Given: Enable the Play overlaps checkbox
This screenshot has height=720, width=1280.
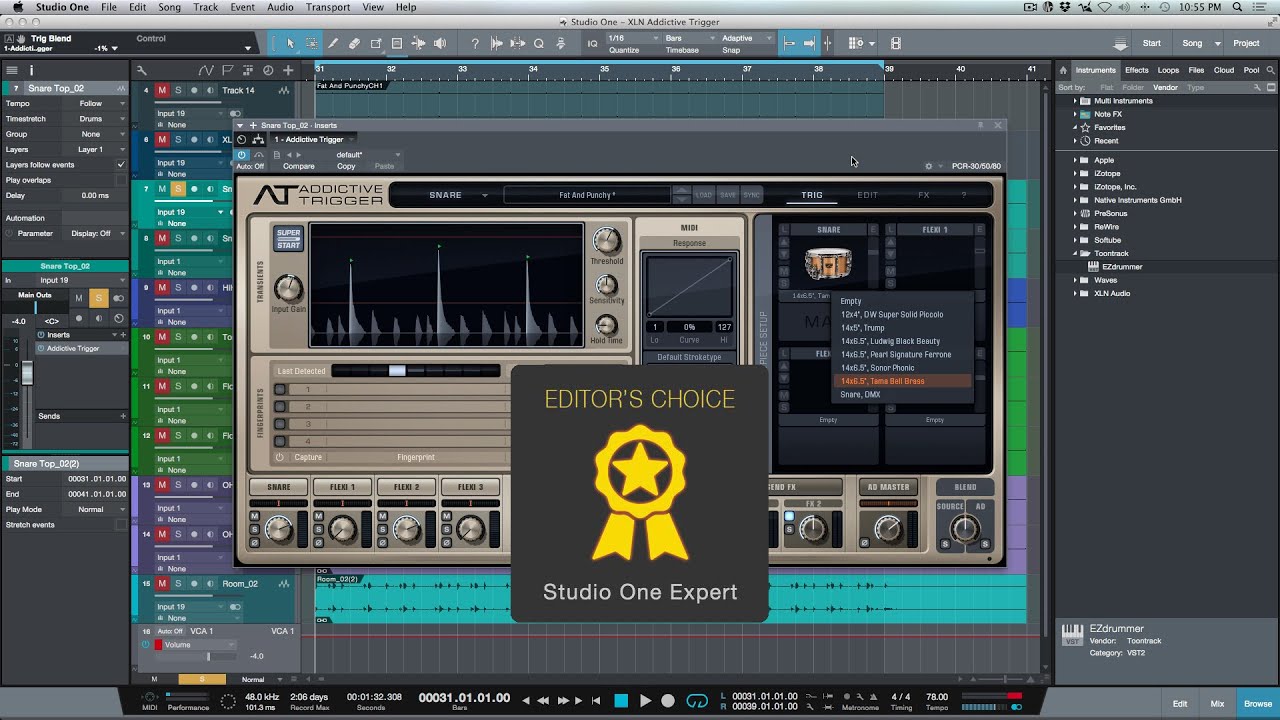Looking at the screenshot, I should pyautogui.click(x=121, y=180).
